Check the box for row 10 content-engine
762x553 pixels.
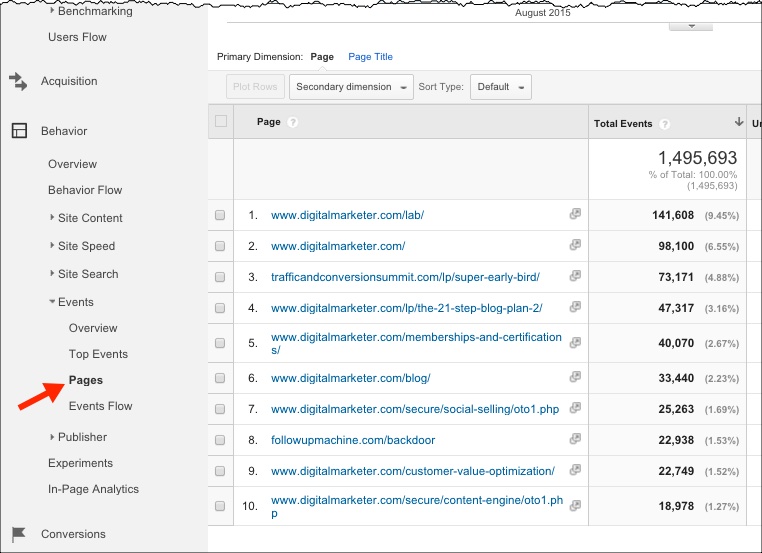220,506
